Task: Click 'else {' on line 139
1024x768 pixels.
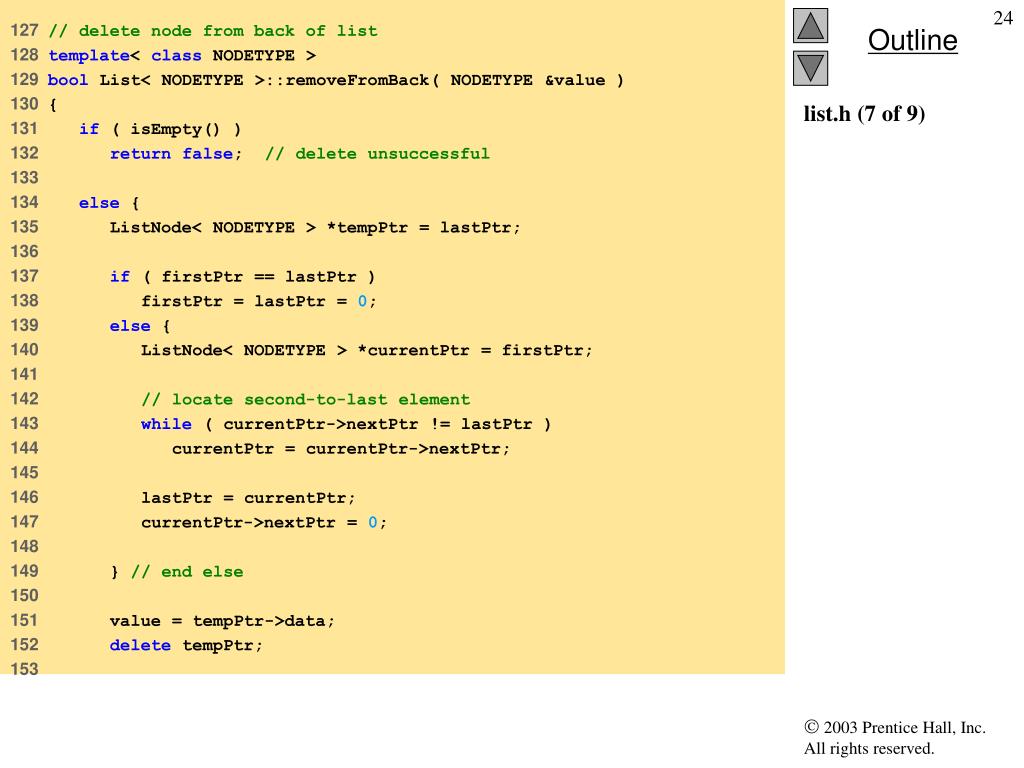Action: pos(140,326)
